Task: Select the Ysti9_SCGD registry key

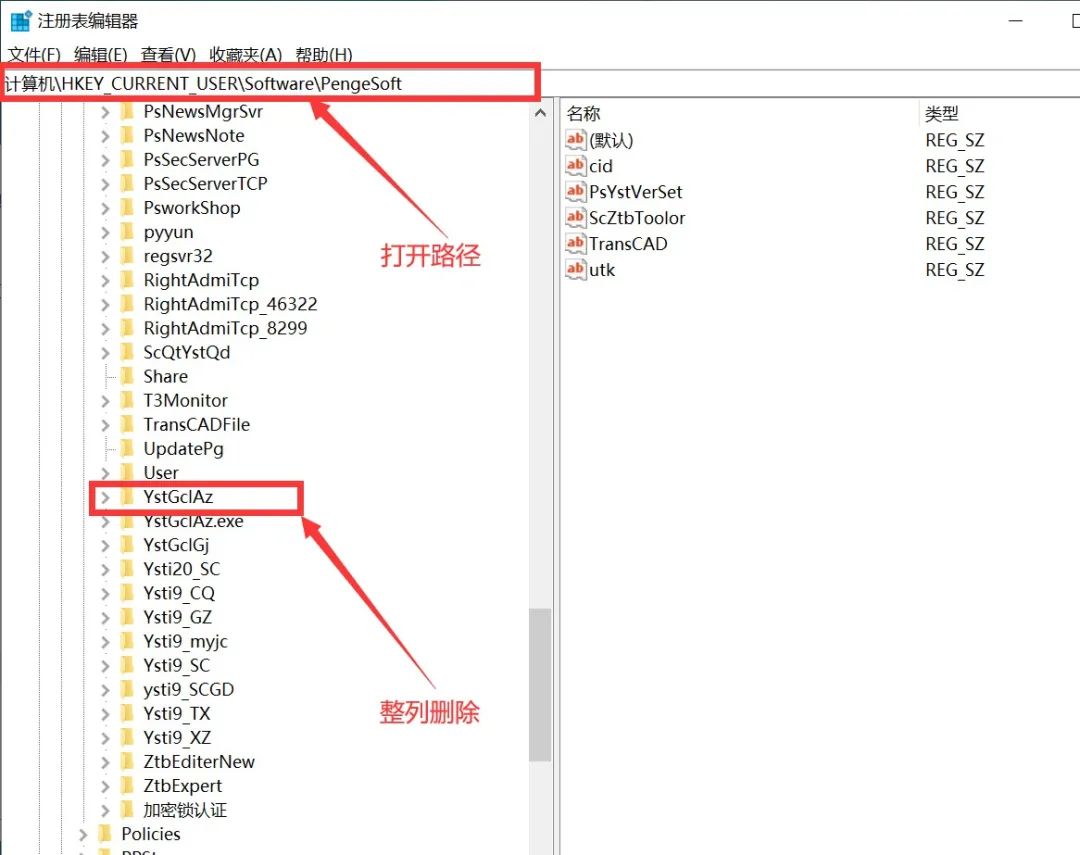Action: [x=188, y=690]
